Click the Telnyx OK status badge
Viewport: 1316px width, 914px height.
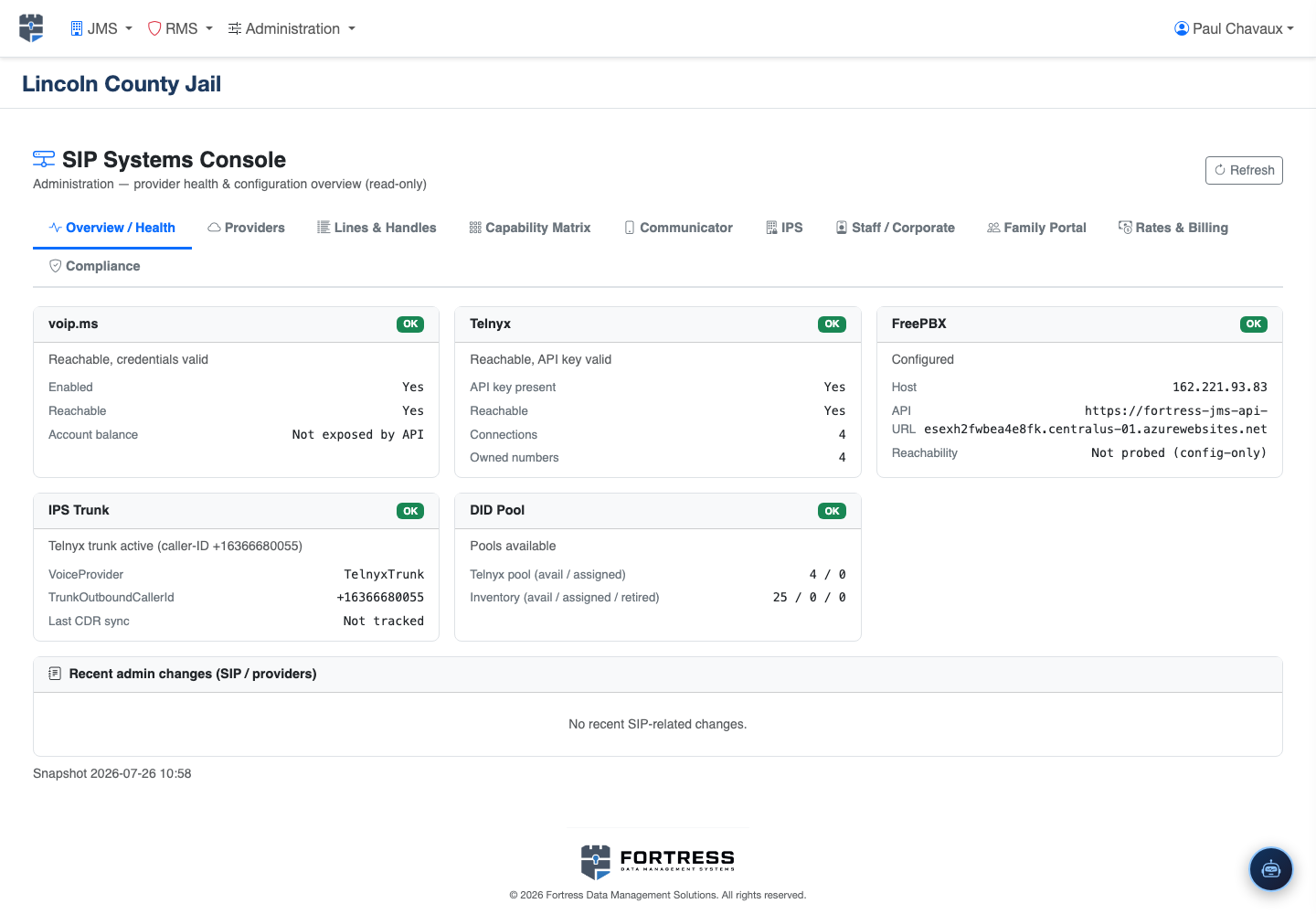click(x=832, y=324)
